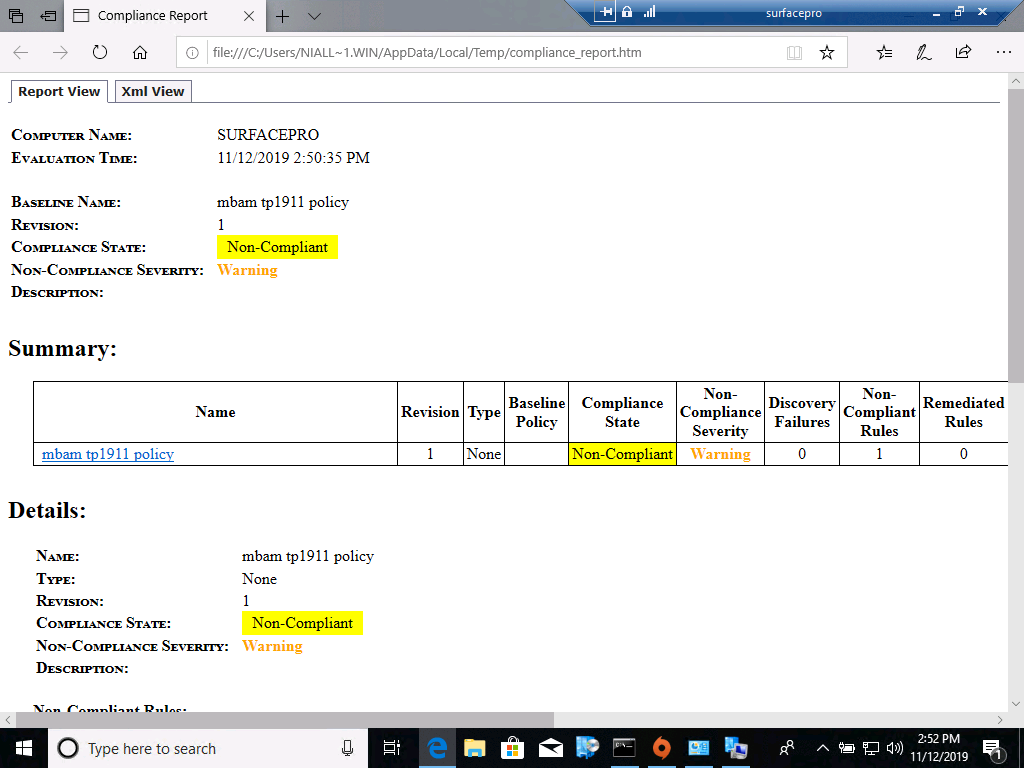
Task: Click the Edge icon on the taskbar
Action: [436, 748]
